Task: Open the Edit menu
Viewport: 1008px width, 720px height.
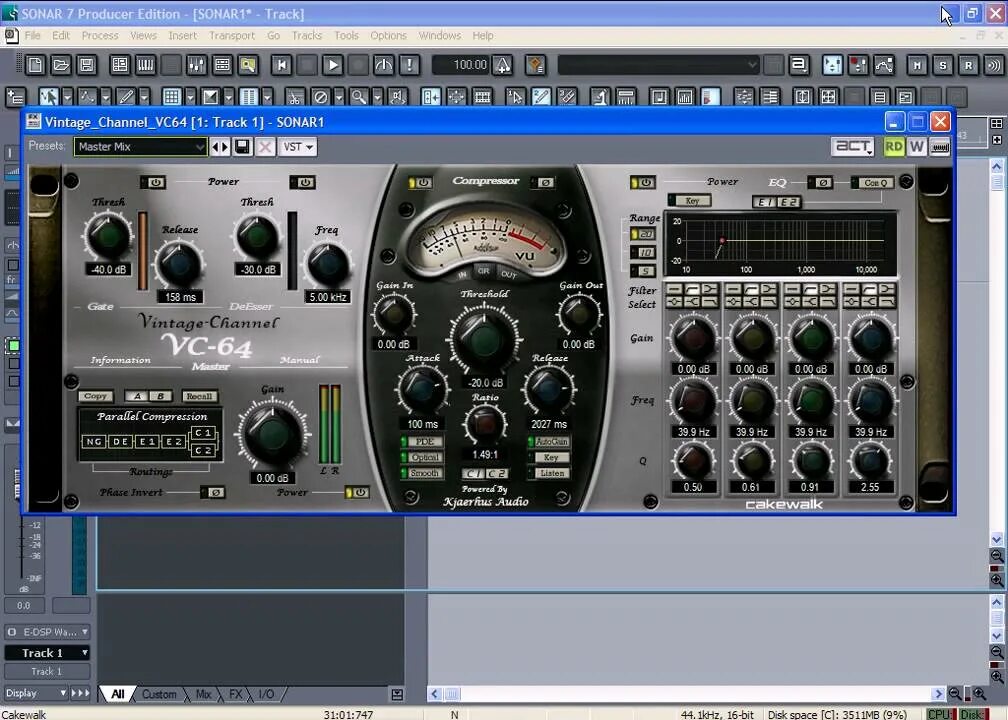Action: coord(61,35)
